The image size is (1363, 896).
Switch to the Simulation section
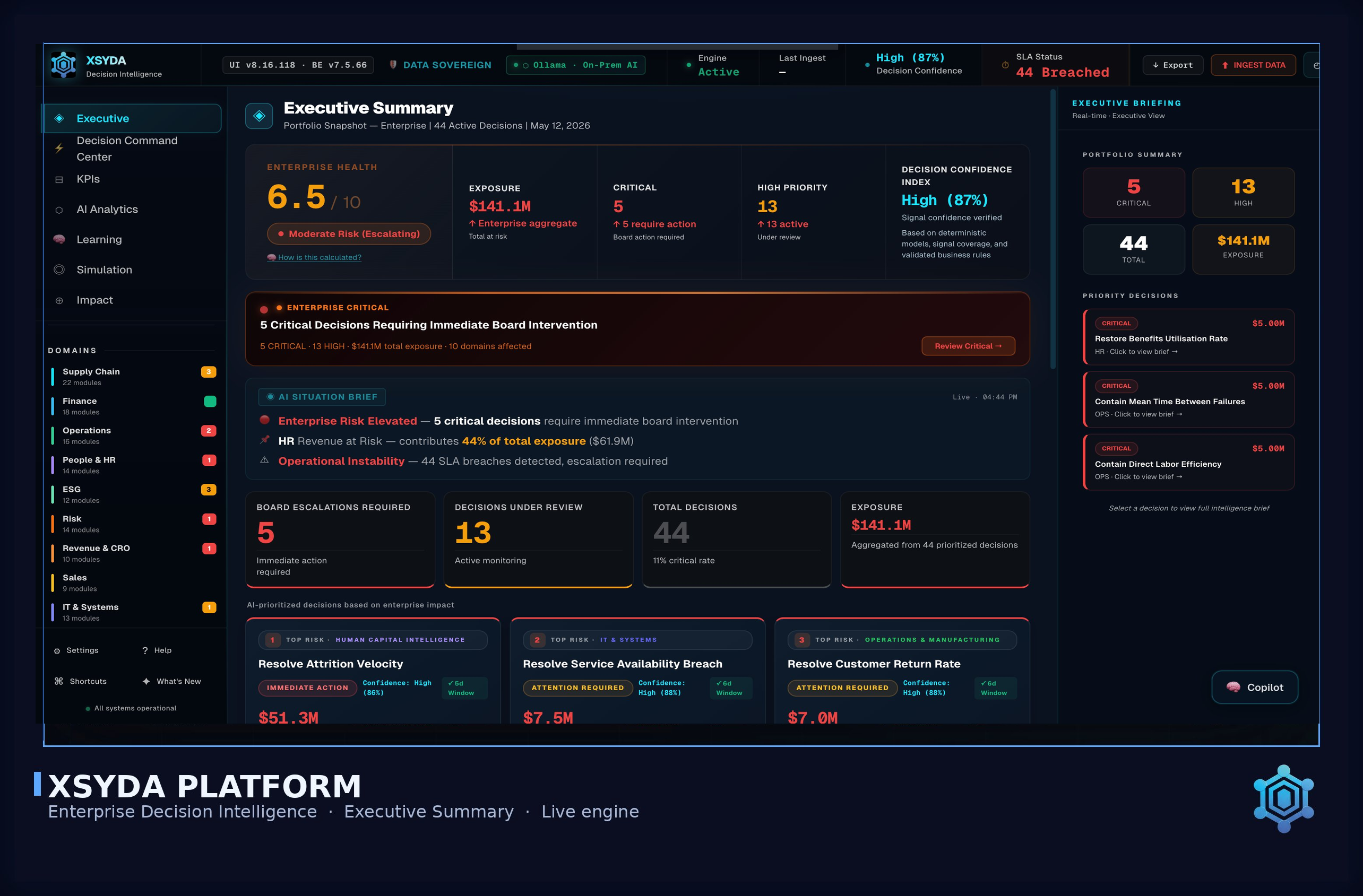[x=132, y=269]
